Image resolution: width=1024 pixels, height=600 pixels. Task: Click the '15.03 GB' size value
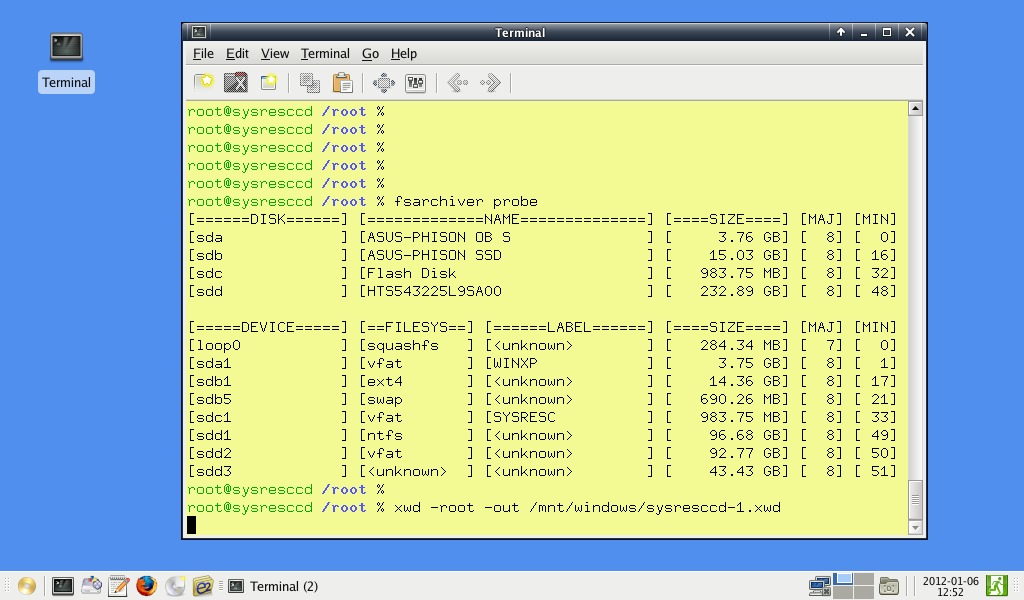[744, 255]
